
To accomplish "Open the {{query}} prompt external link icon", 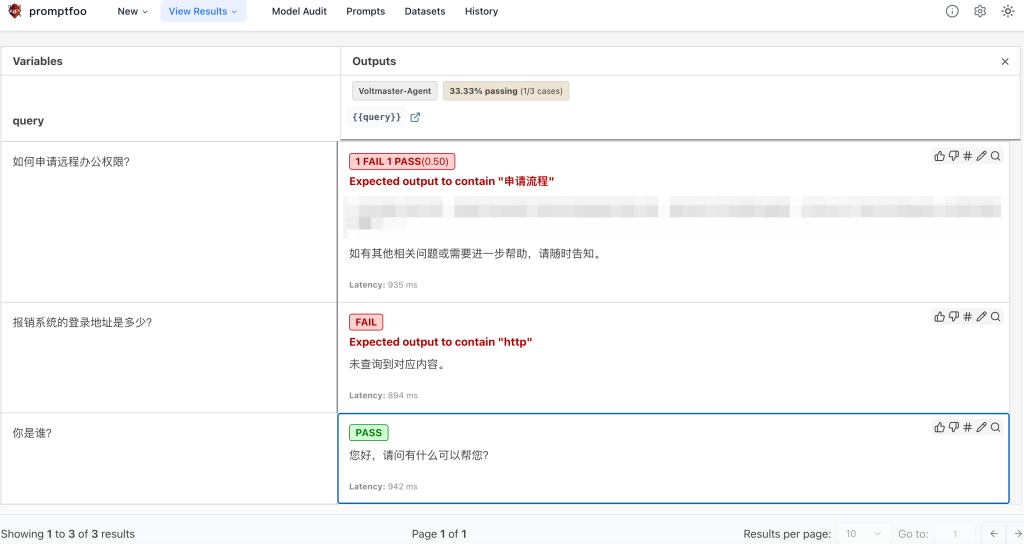I will (415, 117).
